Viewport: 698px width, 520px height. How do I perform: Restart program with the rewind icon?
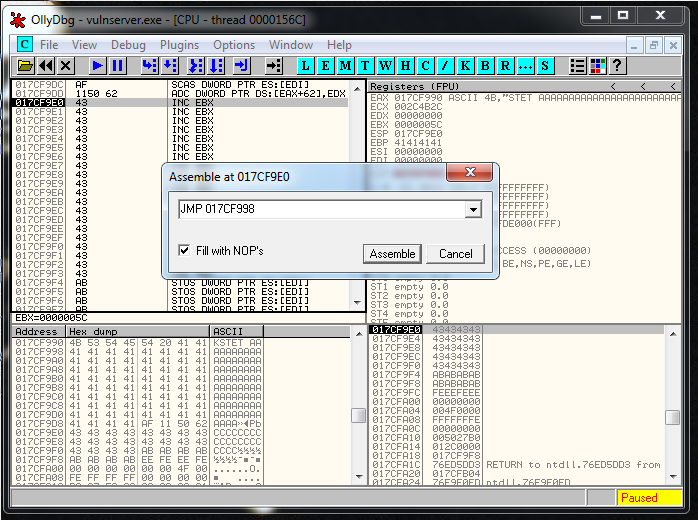coord(46,66)
